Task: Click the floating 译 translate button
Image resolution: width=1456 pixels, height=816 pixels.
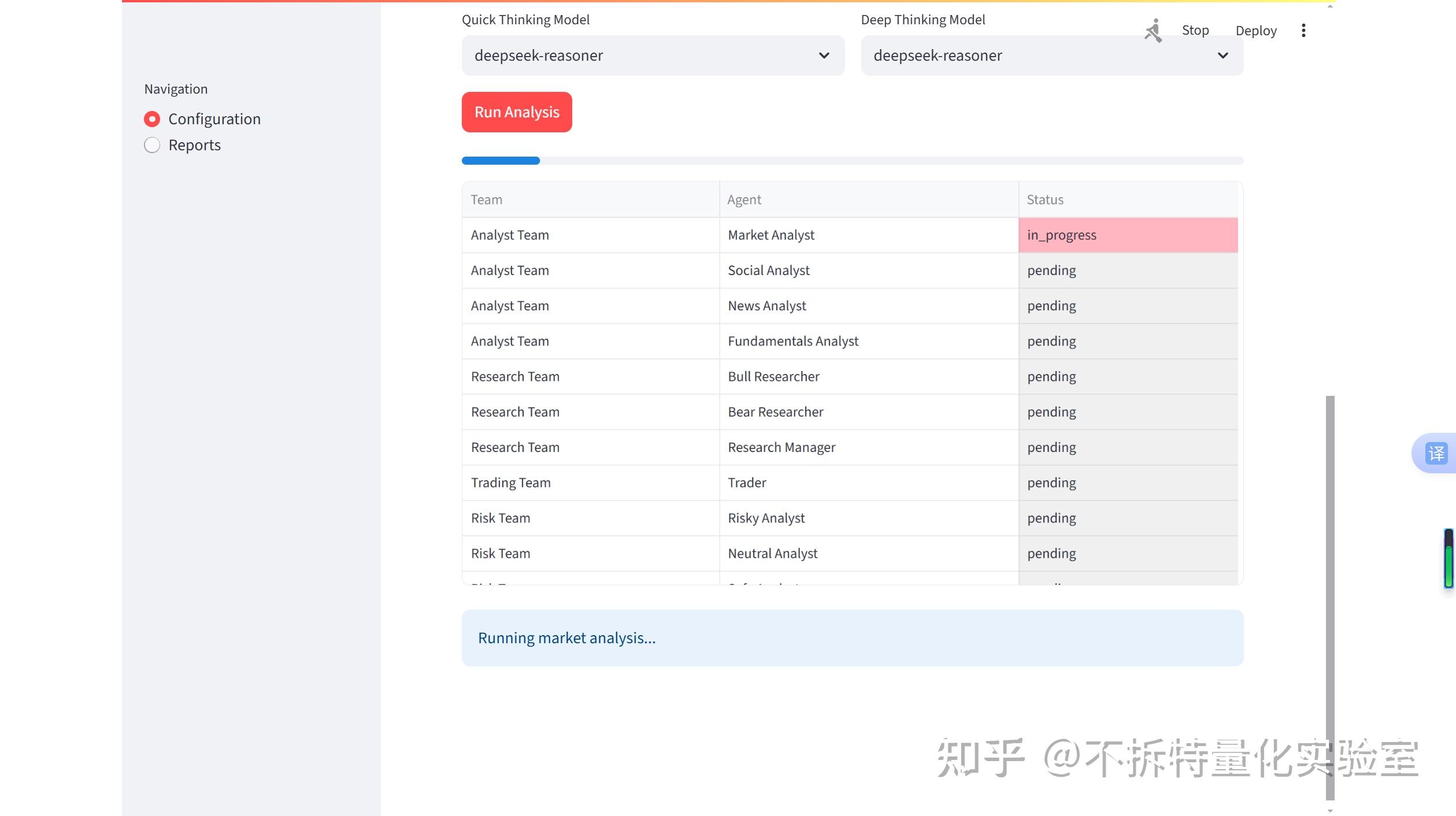Action: pyautogui.click(x=1436, y=453)
